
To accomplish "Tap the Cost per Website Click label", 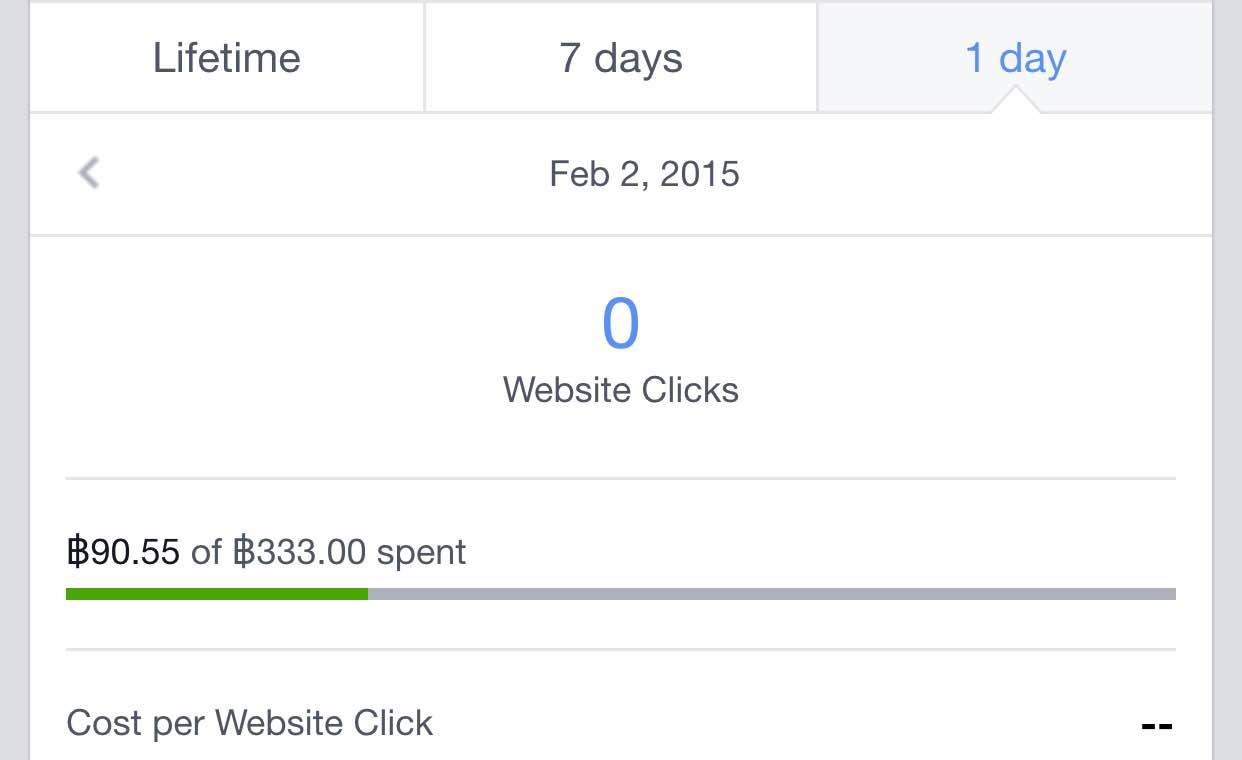I will (x=250, y=723).
